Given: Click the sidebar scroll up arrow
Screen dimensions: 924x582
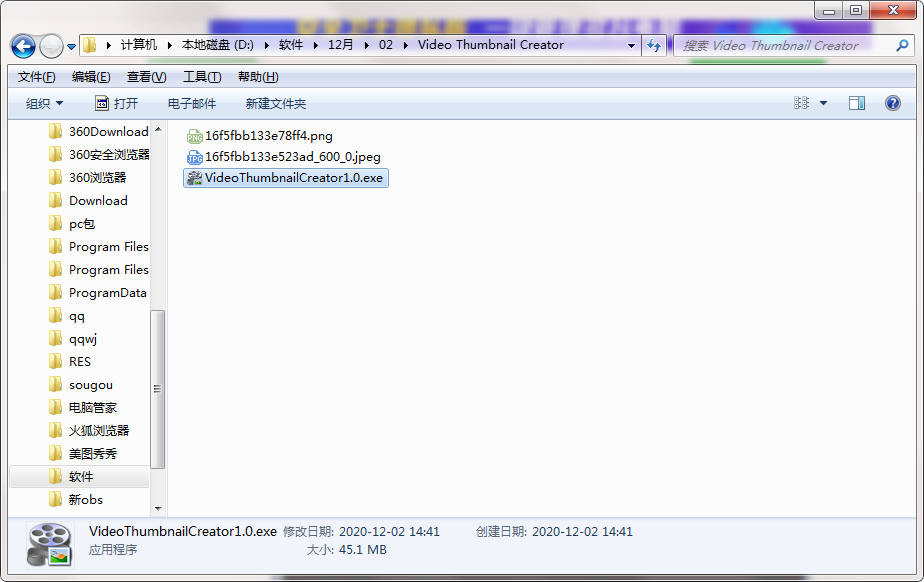Looking at the screenshot, I should pyautogui.click(x=158, y=129).
